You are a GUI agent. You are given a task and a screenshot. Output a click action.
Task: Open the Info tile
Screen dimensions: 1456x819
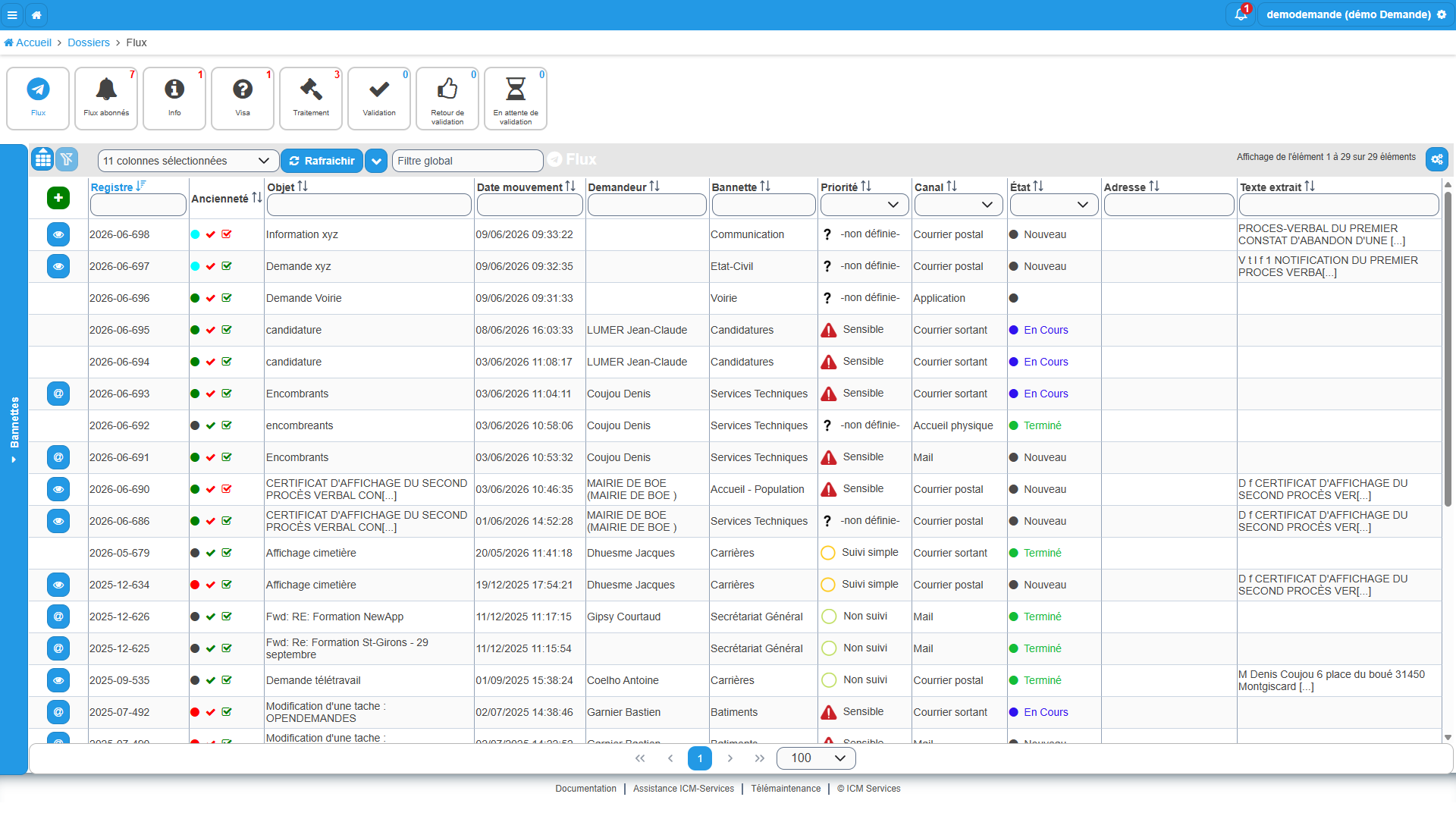coord(174,99)
